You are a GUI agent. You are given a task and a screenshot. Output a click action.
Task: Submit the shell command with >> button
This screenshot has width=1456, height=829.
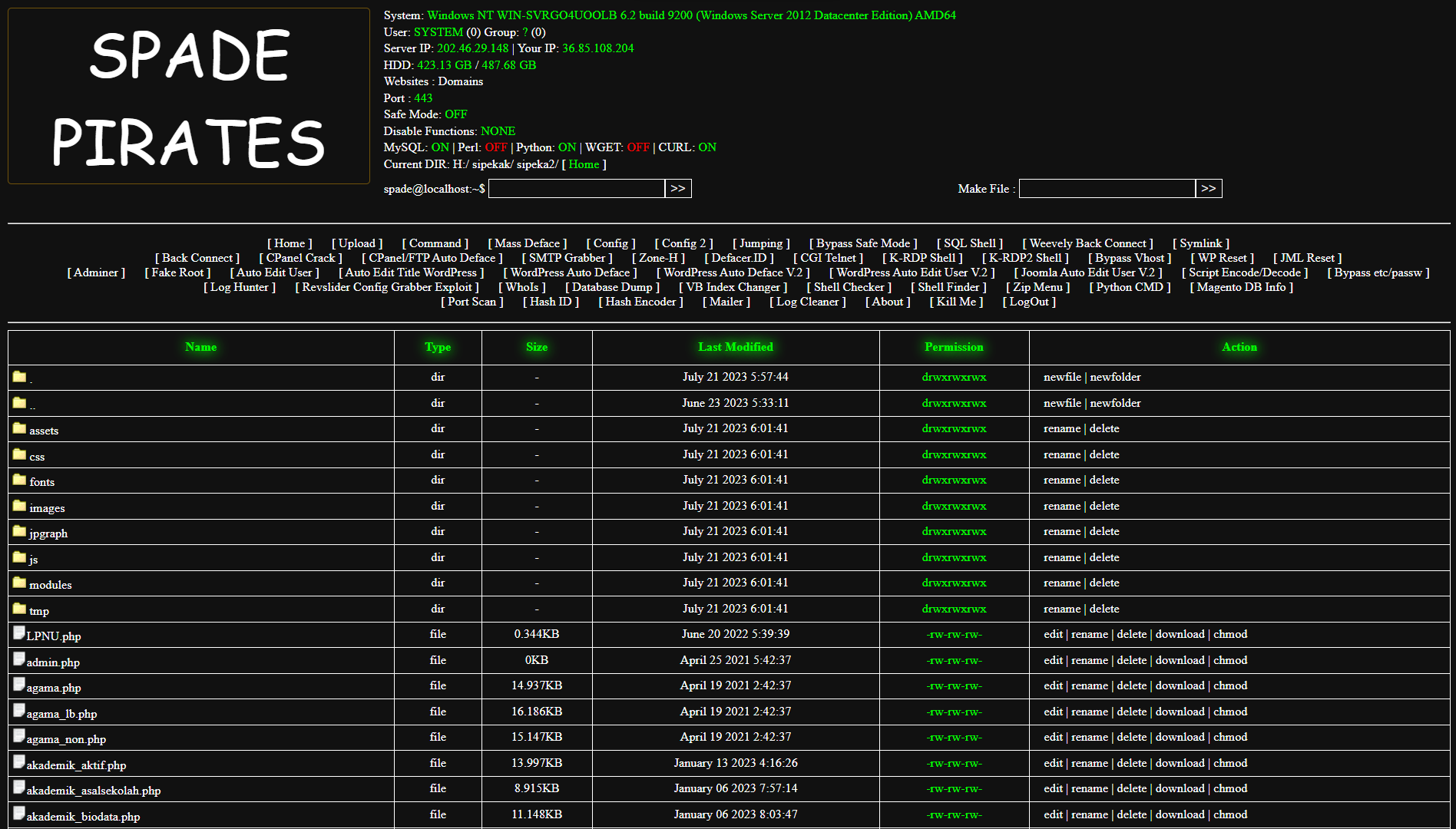[x=678, y=189]
